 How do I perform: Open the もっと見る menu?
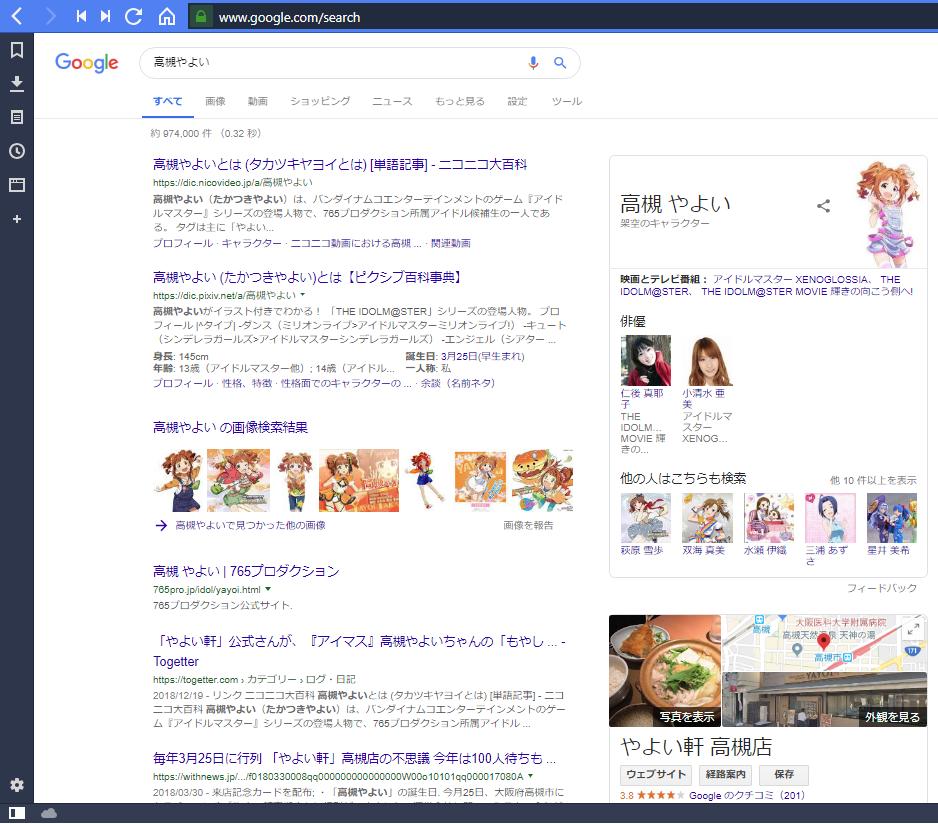click(x=460, y=101)
